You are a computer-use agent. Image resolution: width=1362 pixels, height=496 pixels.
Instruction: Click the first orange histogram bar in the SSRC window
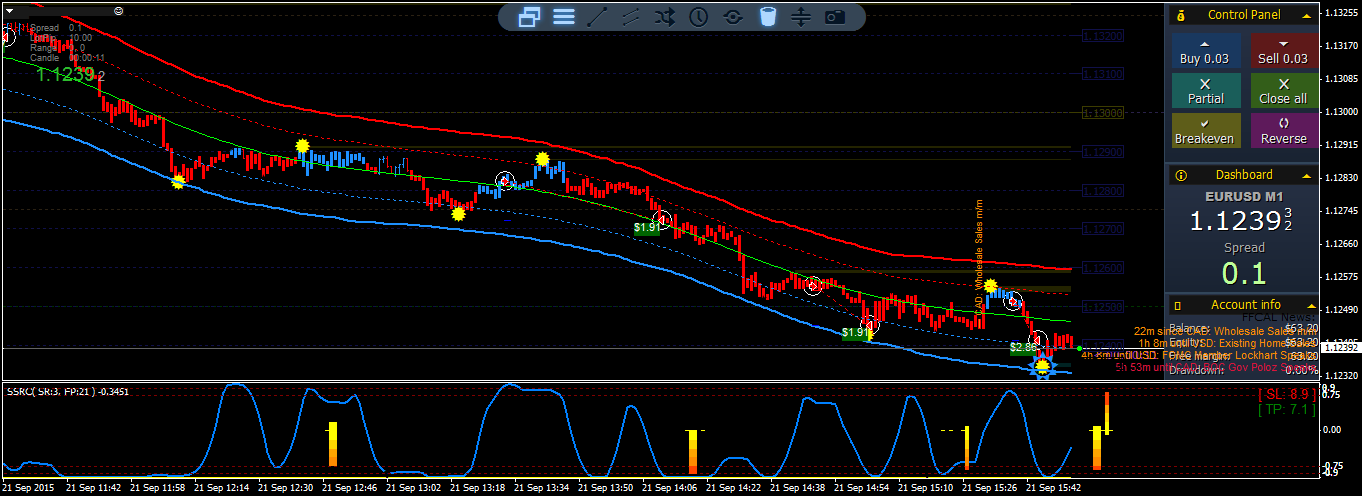333,444
